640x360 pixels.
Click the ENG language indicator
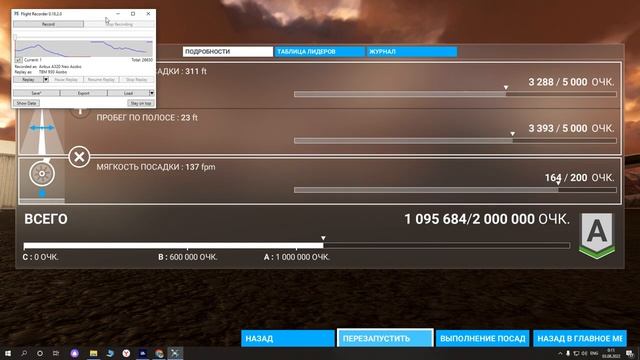pyautogui.click(x=594, y=353)
